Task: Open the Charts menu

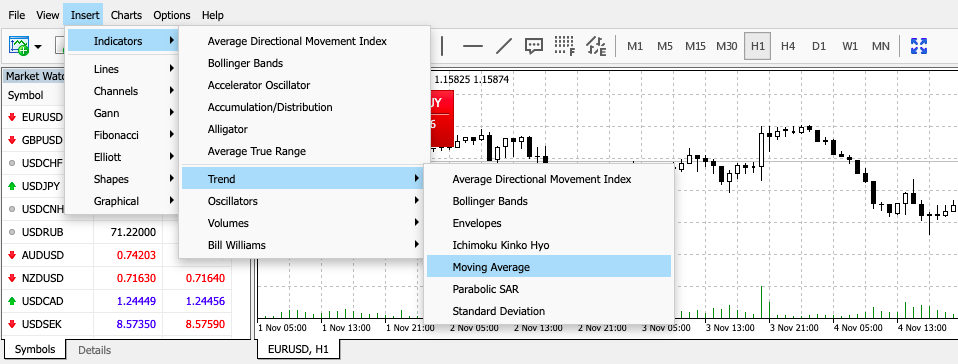Action: 126,15
